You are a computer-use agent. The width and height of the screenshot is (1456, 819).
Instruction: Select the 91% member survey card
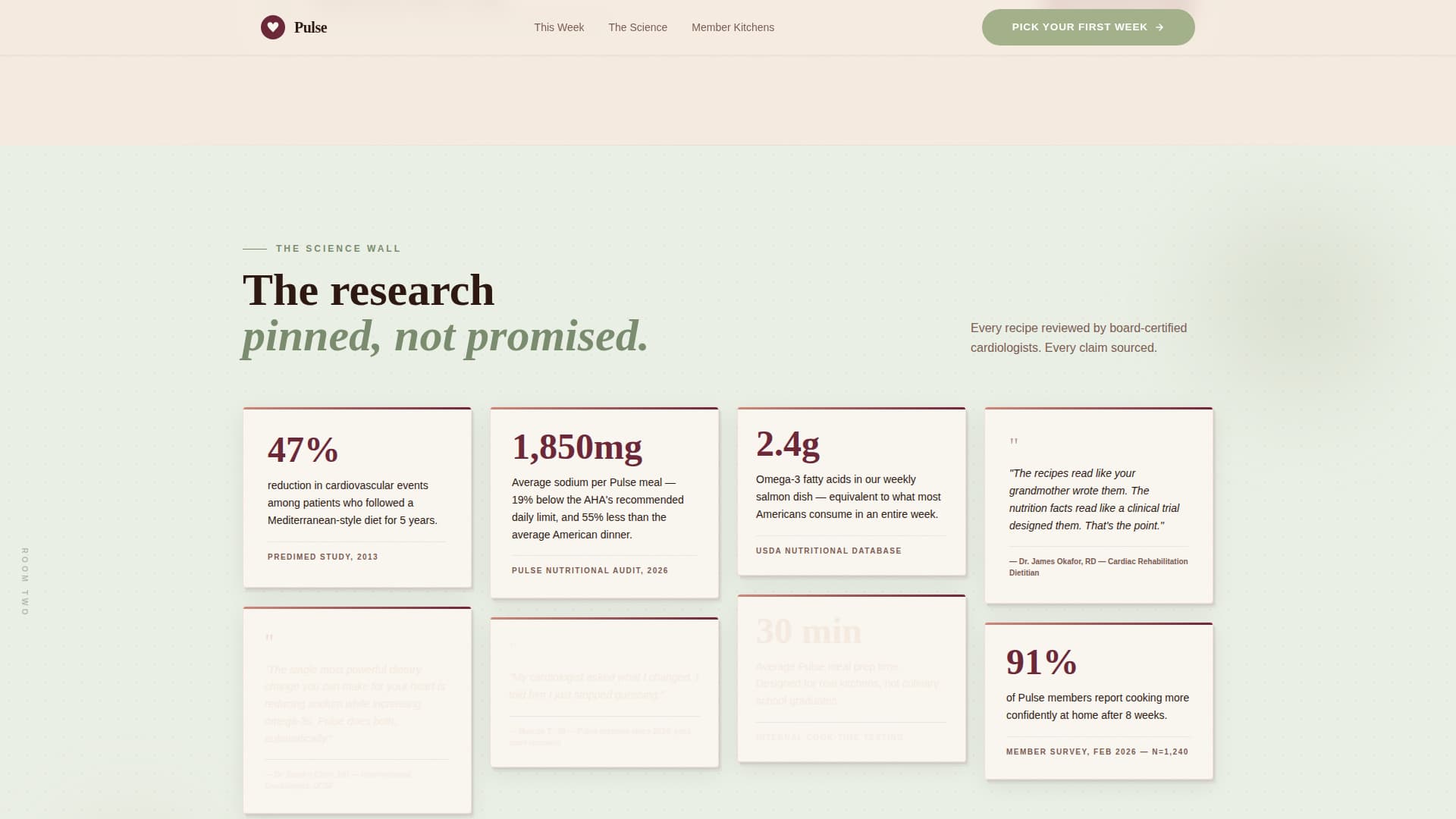point(1099,701)
